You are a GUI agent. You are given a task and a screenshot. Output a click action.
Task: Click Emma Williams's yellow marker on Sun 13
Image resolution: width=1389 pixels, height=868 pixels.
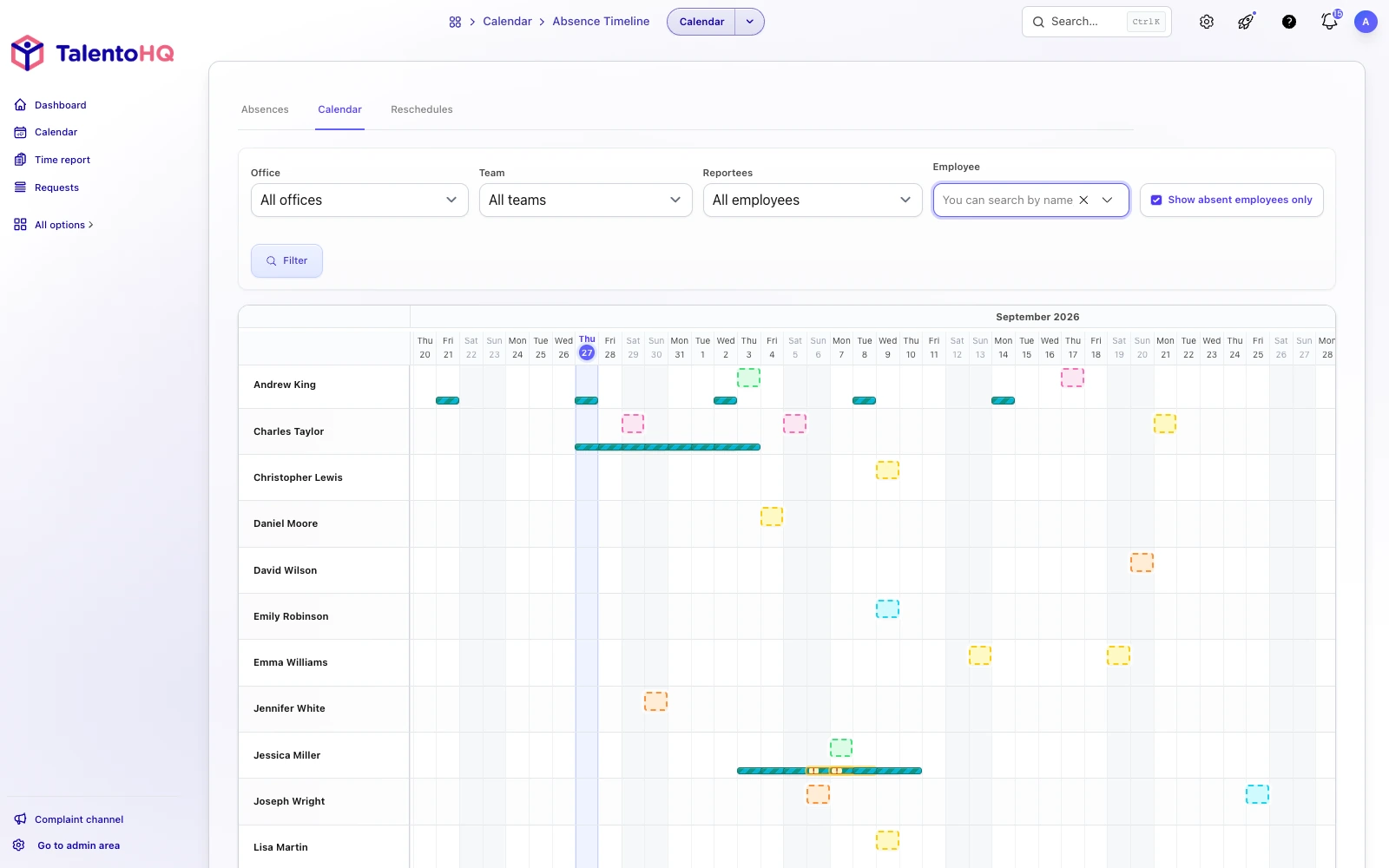pos(980,655)
